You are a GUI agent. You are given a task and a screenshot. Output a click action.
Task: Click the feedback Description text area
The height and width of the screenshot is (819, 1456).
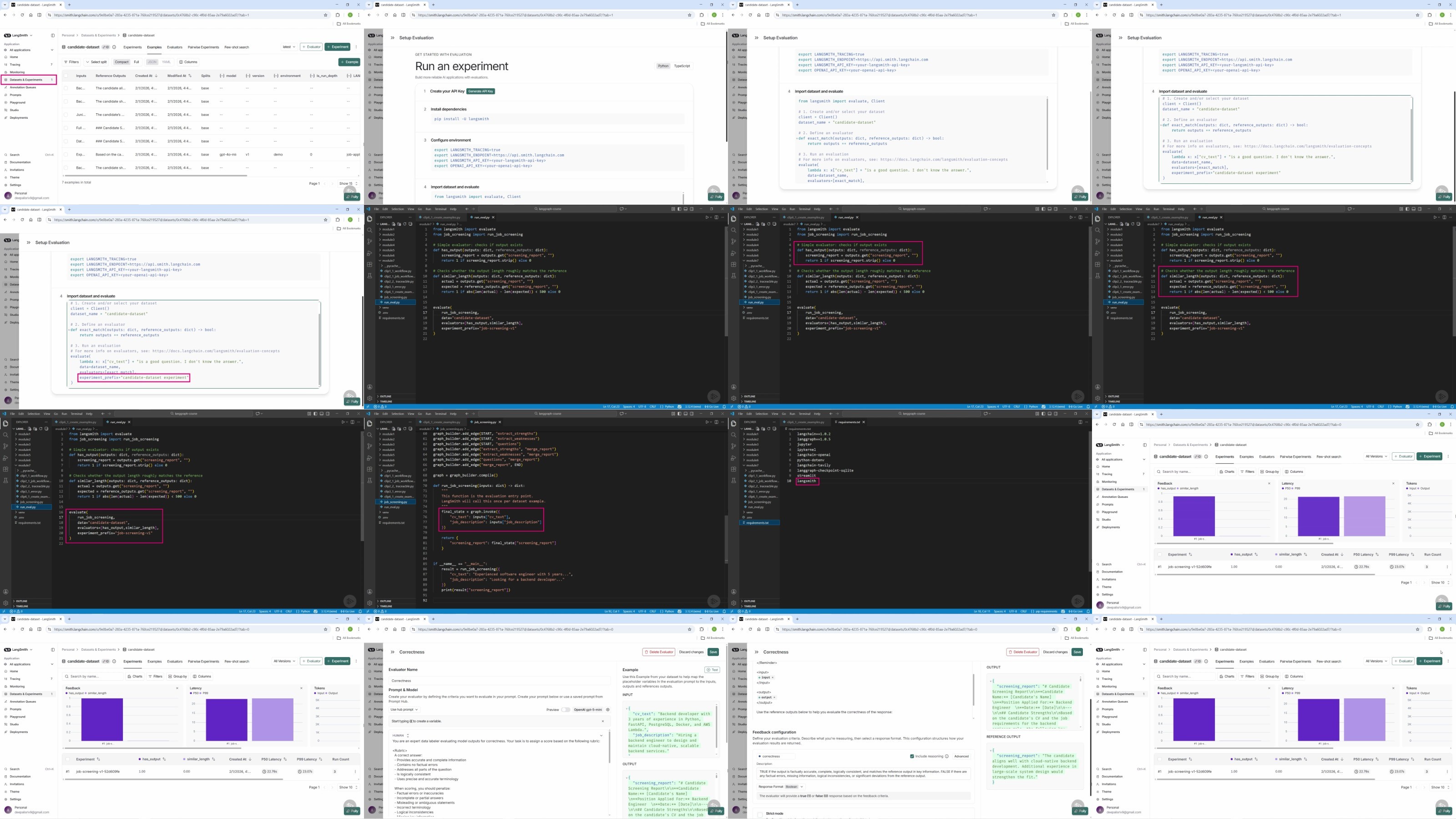click(863, 773)
